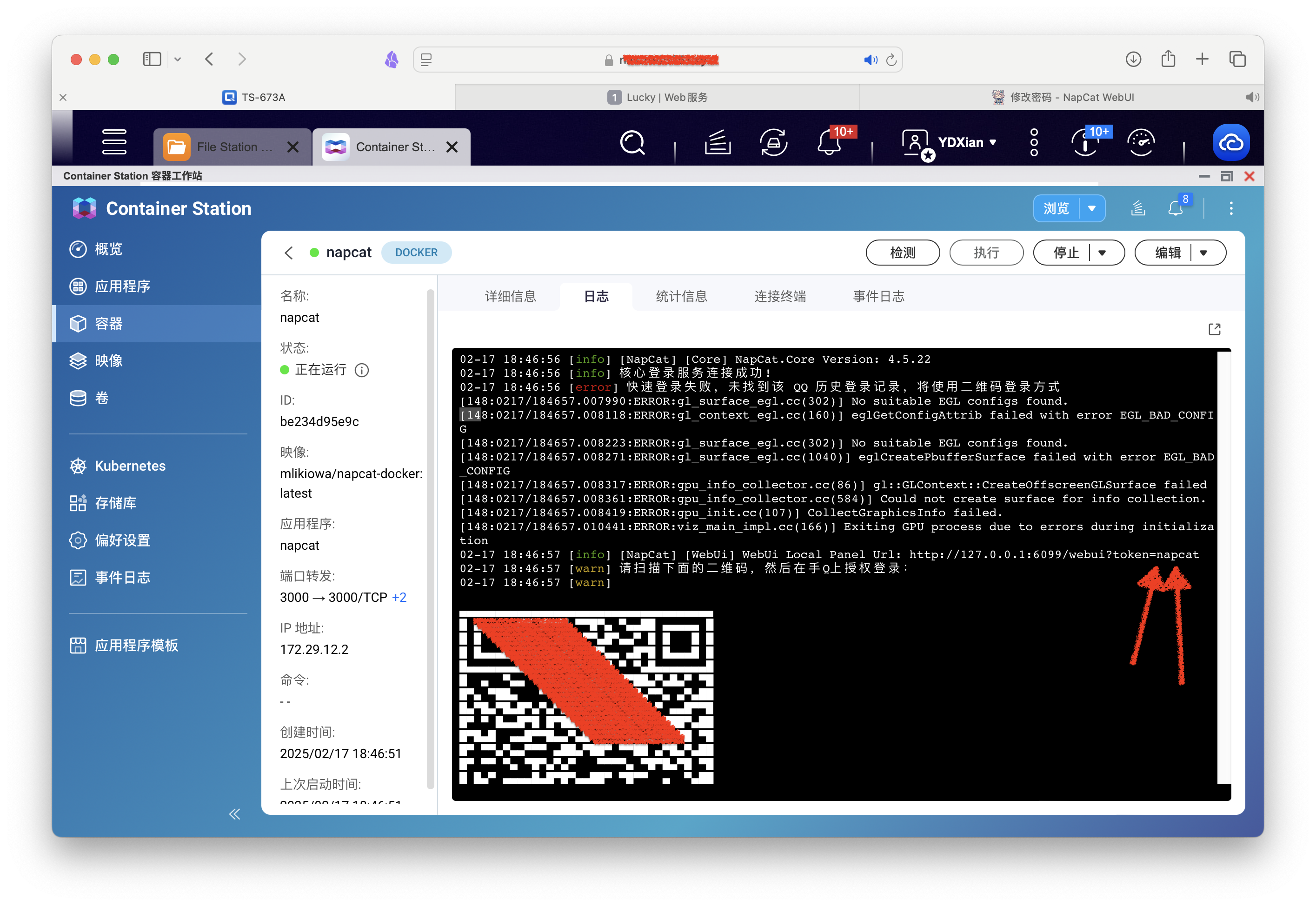Toggle the Safari sidebar button
This screenshot has height=906, width=1316.
point(152,59)
